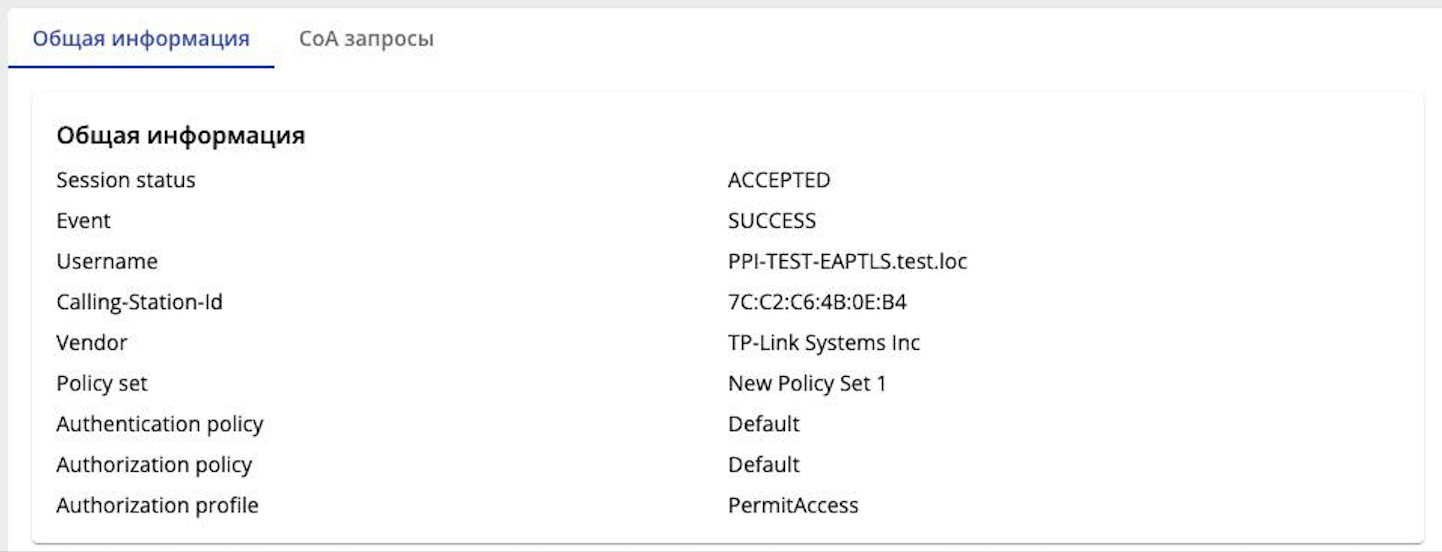The height and width of the screenshot is (552, 1442).
Task: Click the Vendor field label
Action: pos(92,343)
